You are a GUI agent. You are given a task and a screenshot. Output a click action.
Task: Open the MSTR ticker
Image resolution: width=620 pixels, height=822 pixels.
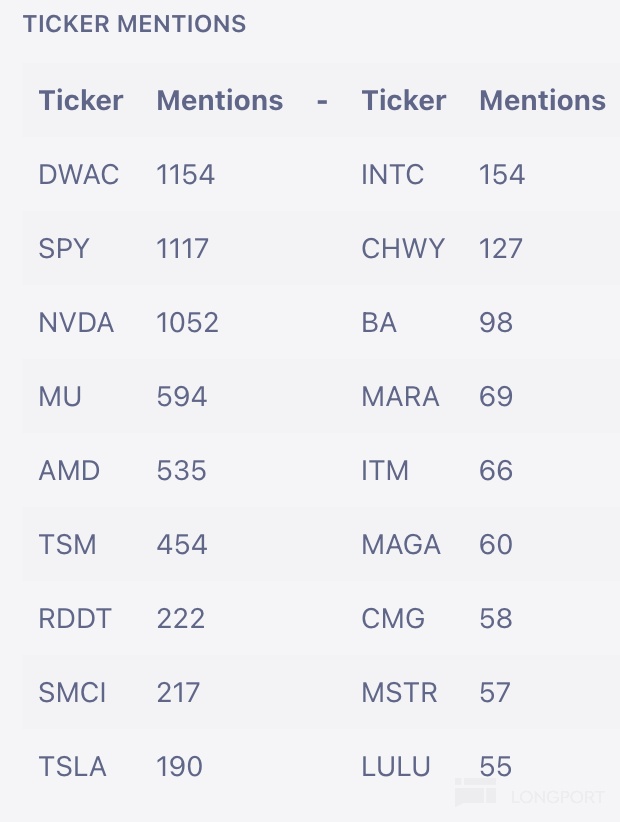pos(399,693)
